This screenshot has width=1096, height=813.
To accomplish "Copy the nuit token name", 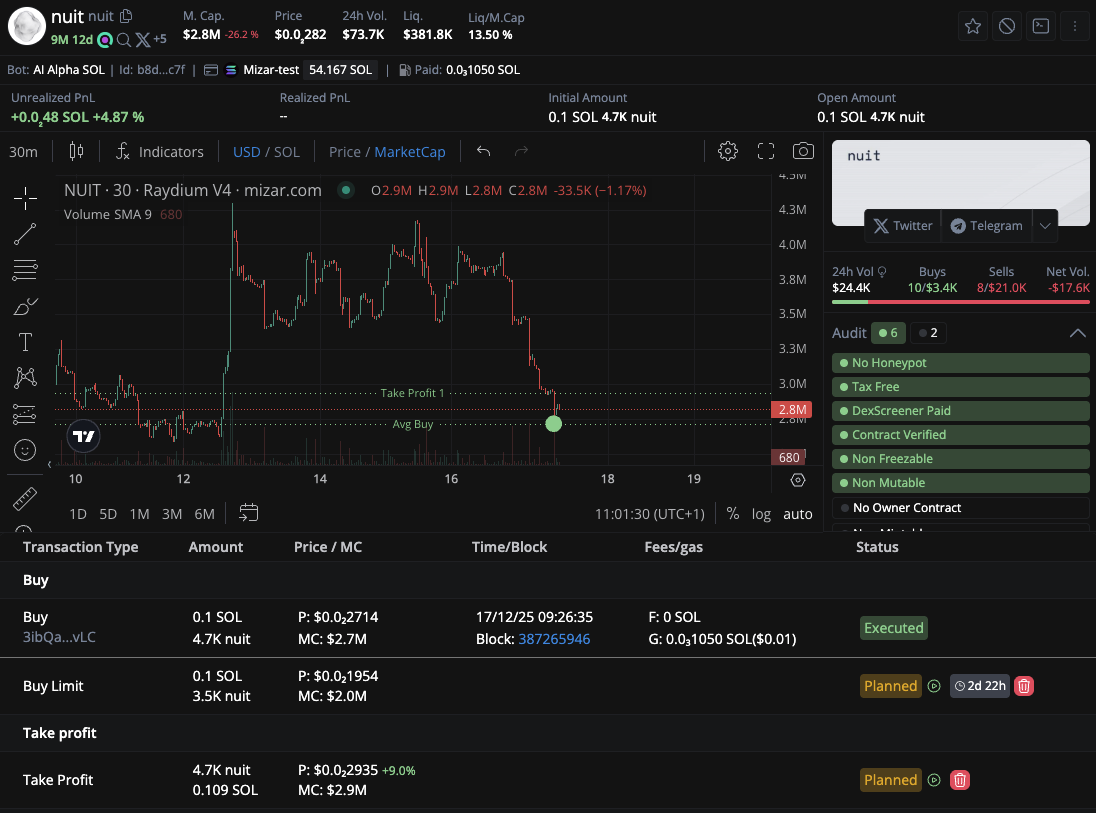I will [x=126, y=16].
